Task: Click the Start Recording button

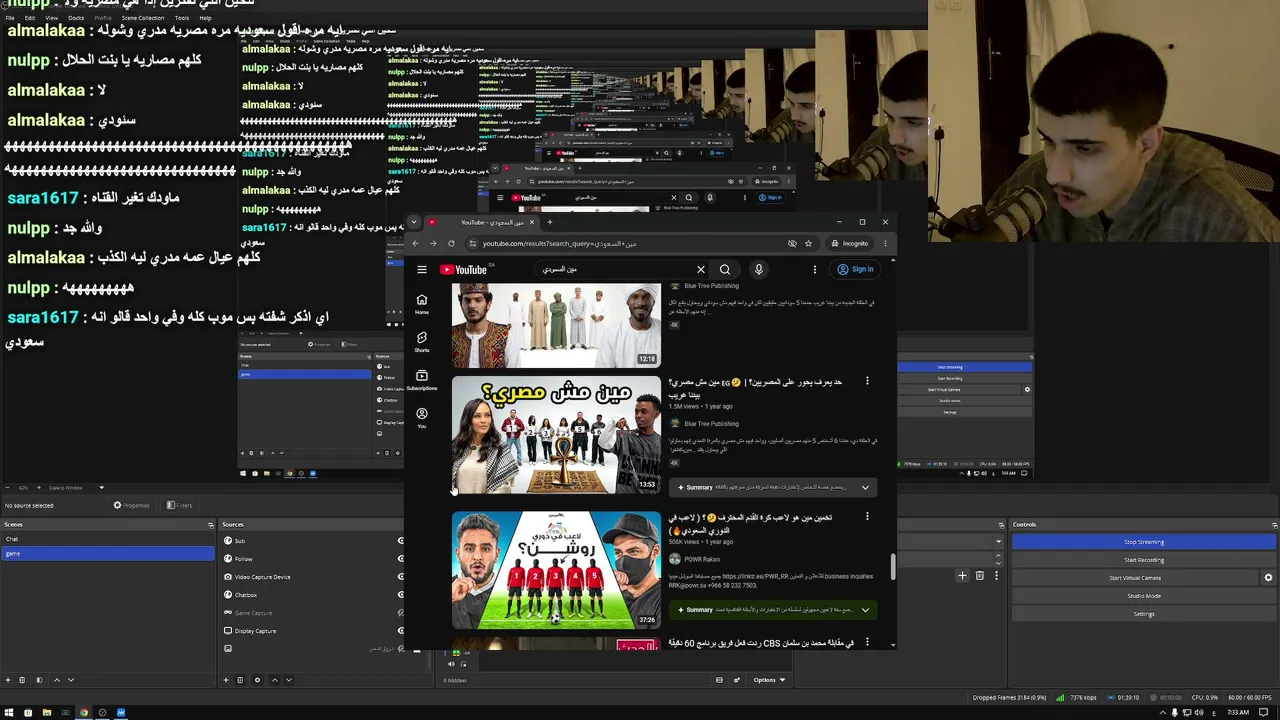Action: click(x=1144, y=560)
